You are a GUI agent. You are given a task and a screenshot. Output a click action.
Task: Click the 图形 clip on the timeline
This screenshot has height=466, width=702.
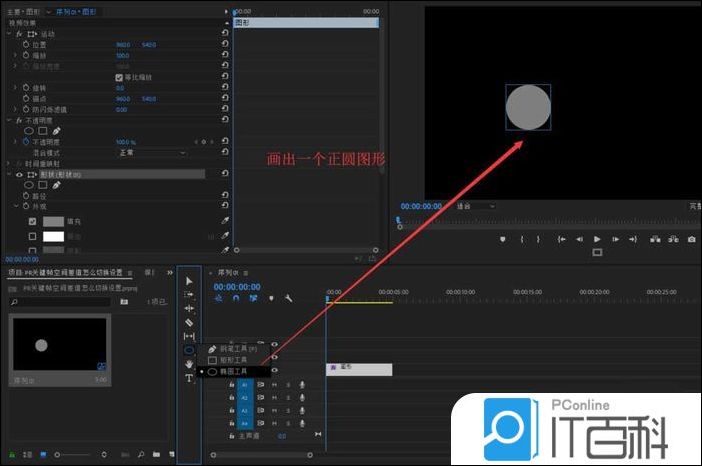point(359,369)
